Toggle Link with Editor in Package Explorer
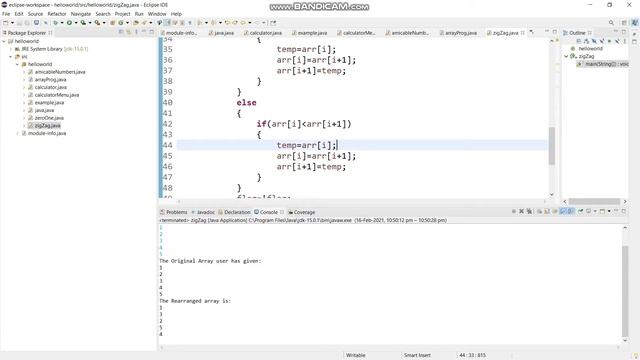Screen dimensions: 640x360 click(129, 32)
